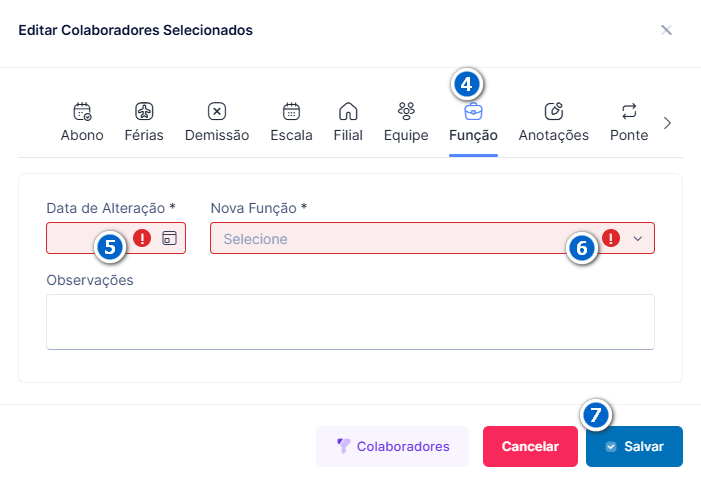Choose the Equipe people icon
Viewport: 701px width, 482px height.
(406, 111)
